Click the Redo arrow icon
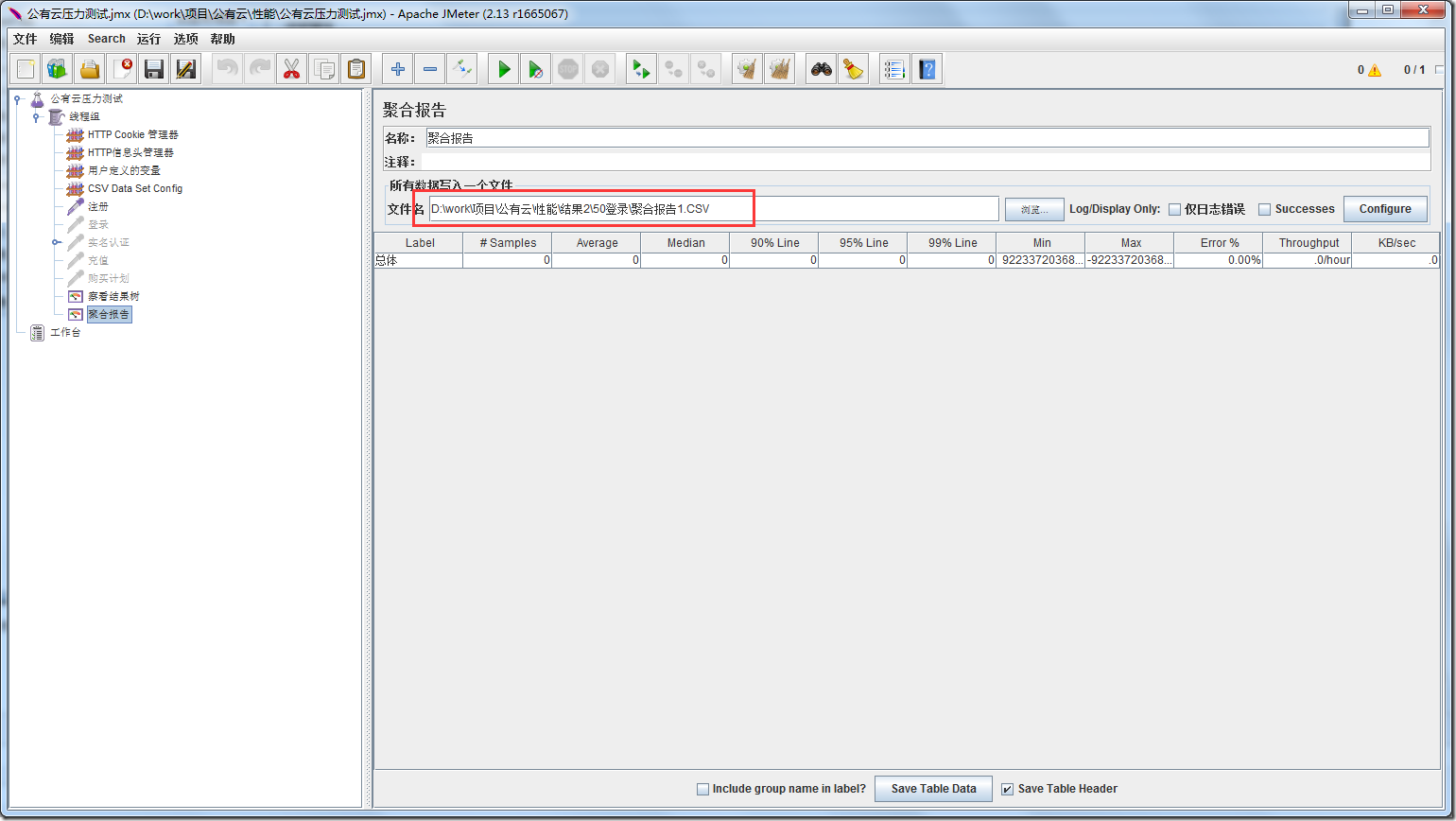Viewport: 1456px width, 821px height. (259, 69)
